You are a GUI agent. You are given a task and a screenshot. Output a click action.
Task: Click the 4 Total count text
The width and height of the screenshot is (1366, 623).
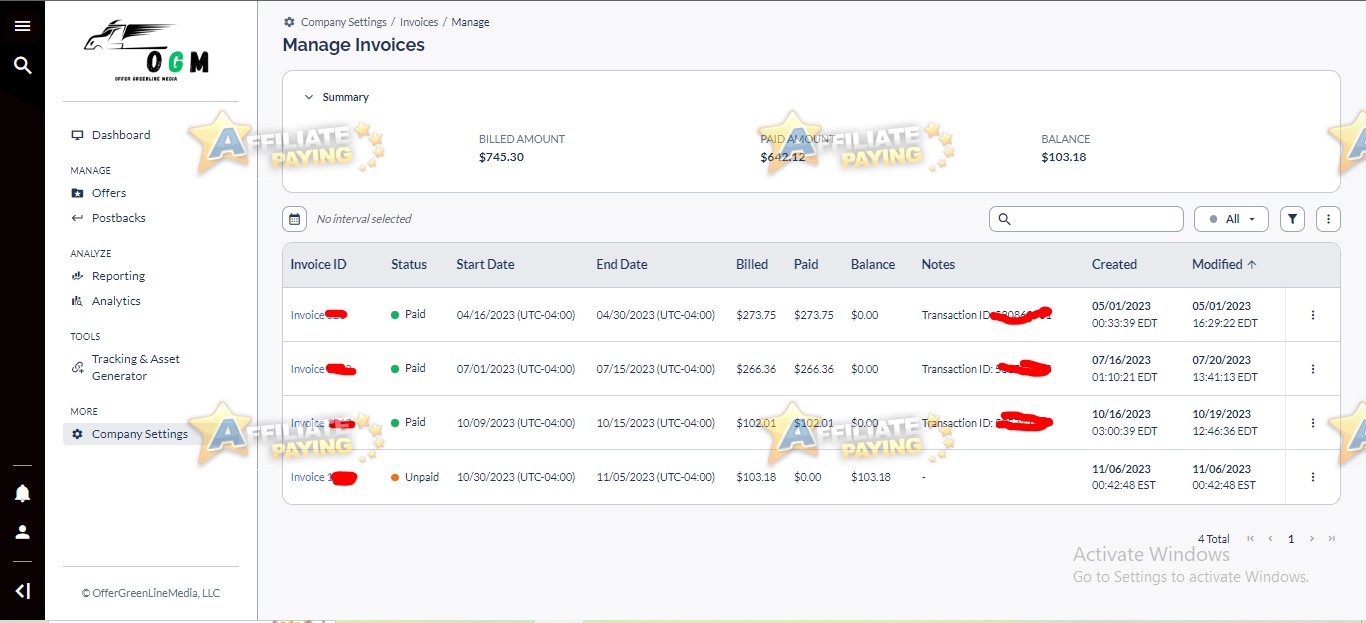1214,539
